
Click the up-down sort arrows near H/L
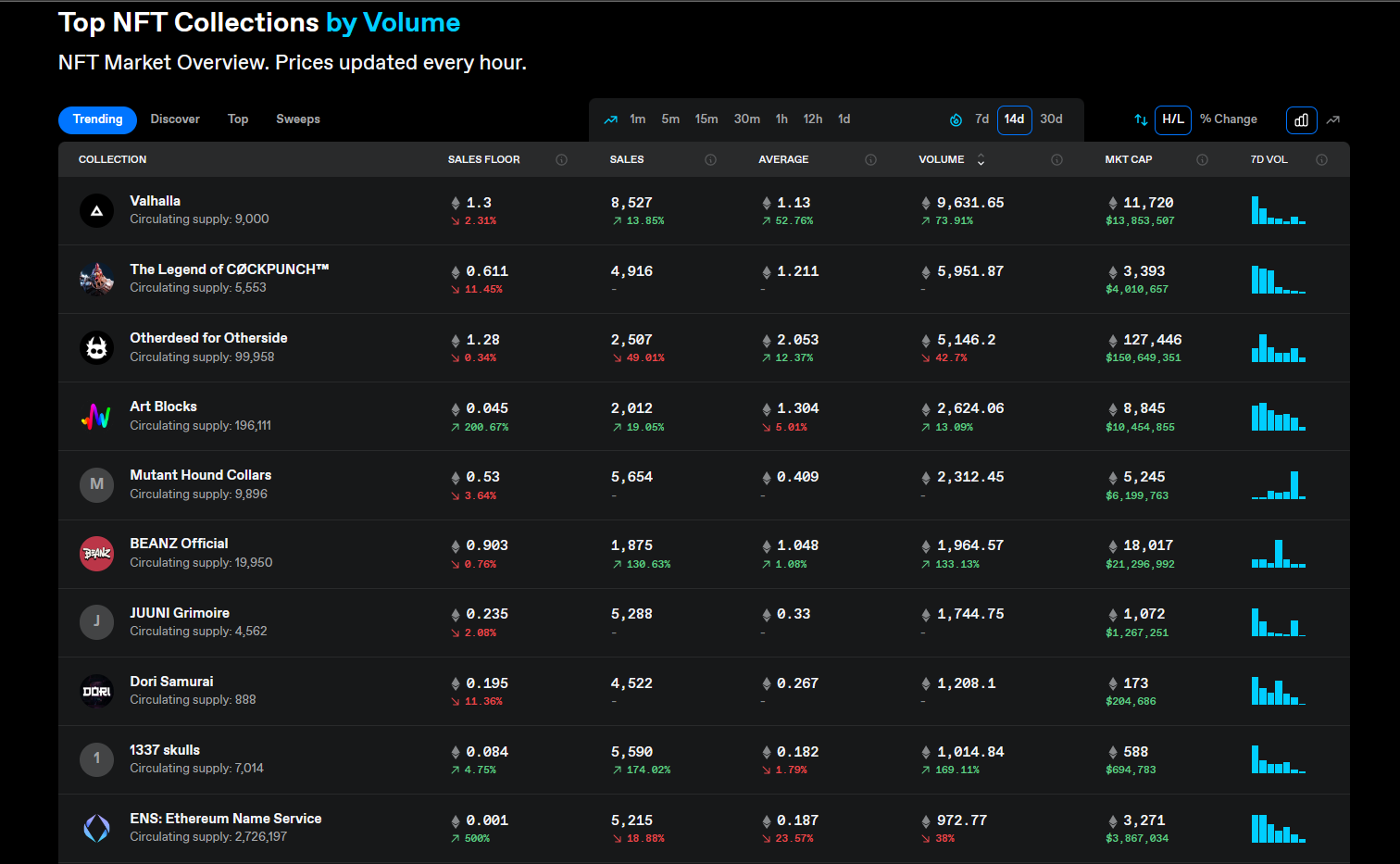click(1141, 119)
